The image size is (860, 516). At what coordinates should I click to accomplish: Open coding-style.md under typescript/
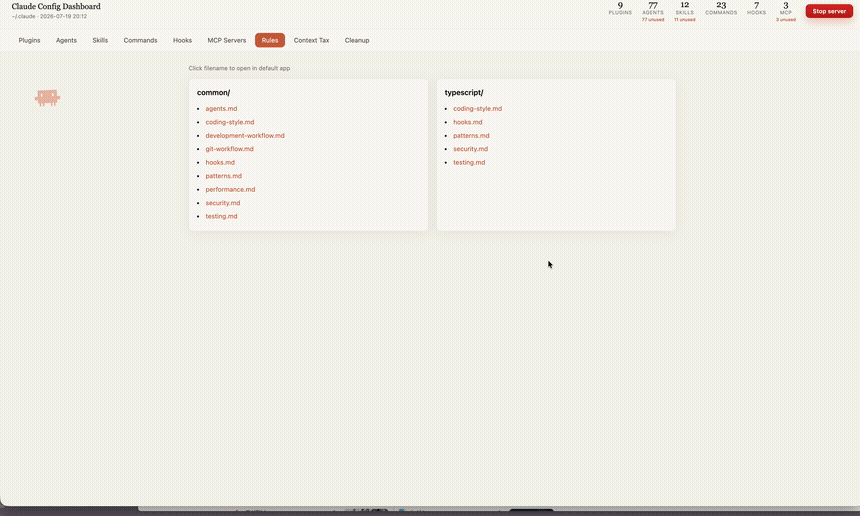(477, 109)
